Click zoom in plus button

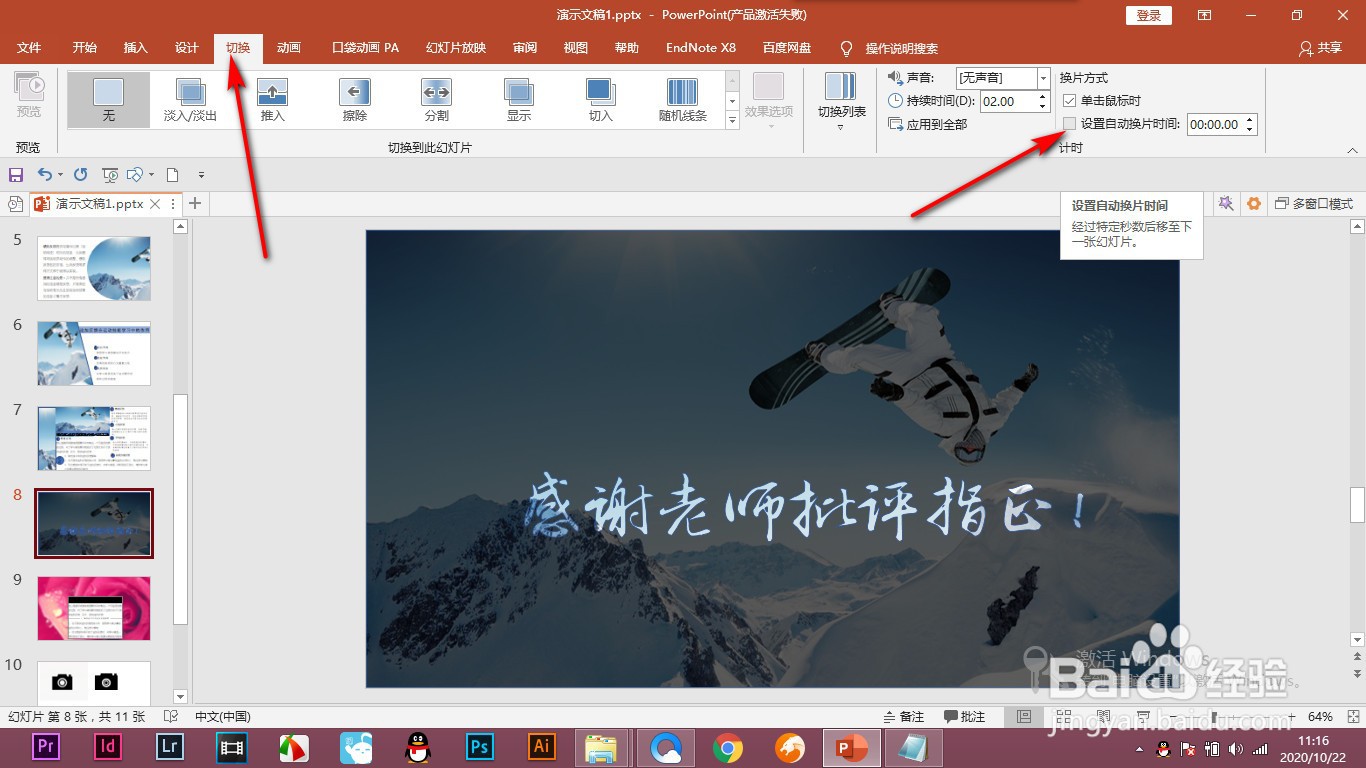(1293, 716)
